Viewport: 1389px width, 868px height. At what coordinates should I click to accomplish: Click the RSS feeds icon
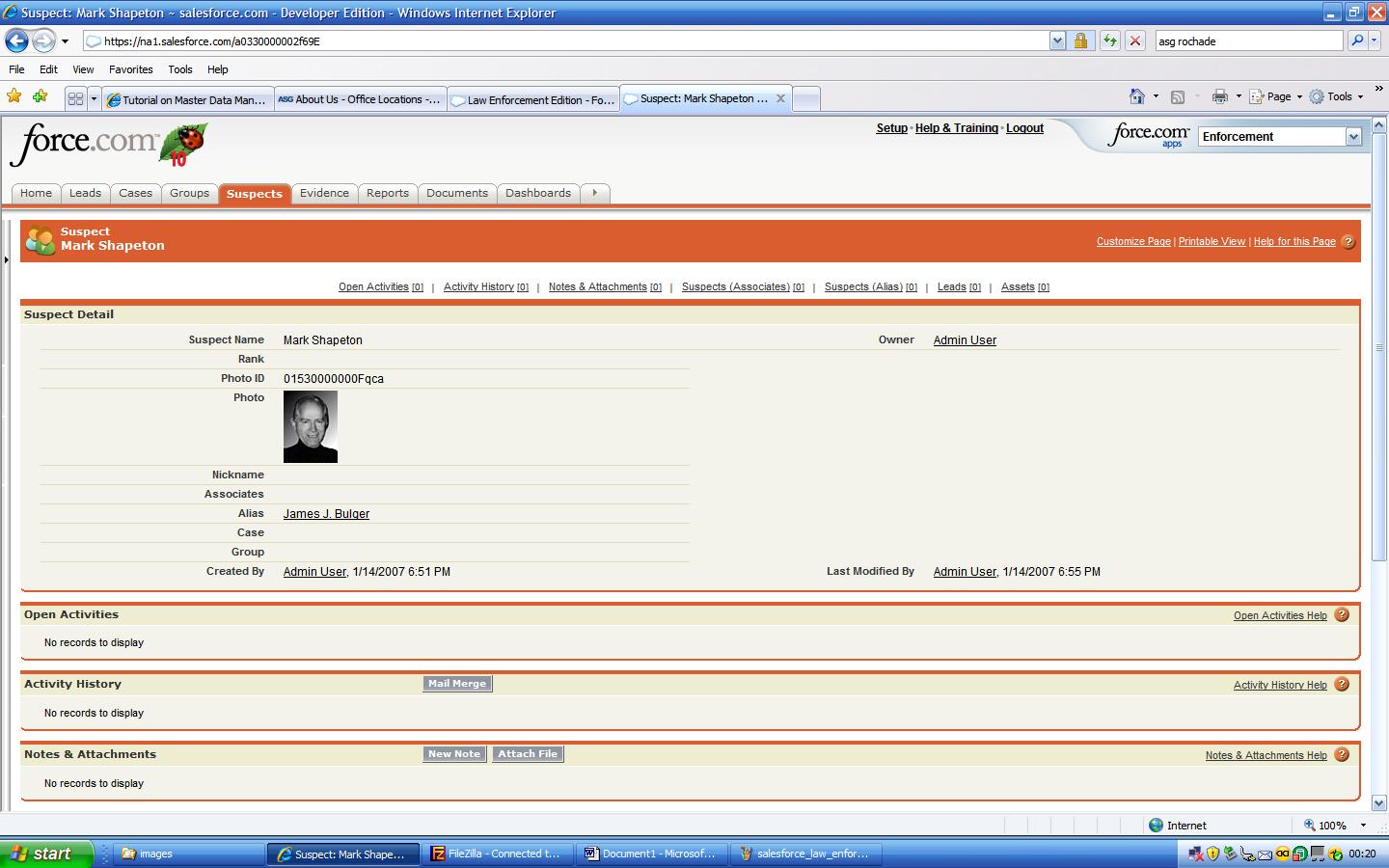click(x=1177, y=96)
